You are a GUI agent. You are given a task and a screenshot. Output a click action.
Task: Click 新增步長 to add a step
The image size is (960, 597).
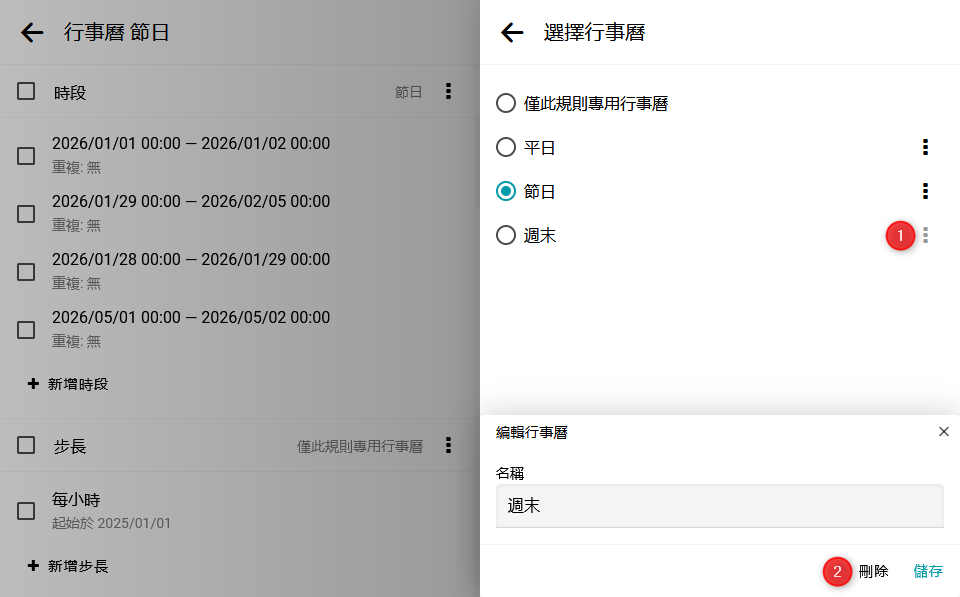pyautogui.click(x=68, y=566)
